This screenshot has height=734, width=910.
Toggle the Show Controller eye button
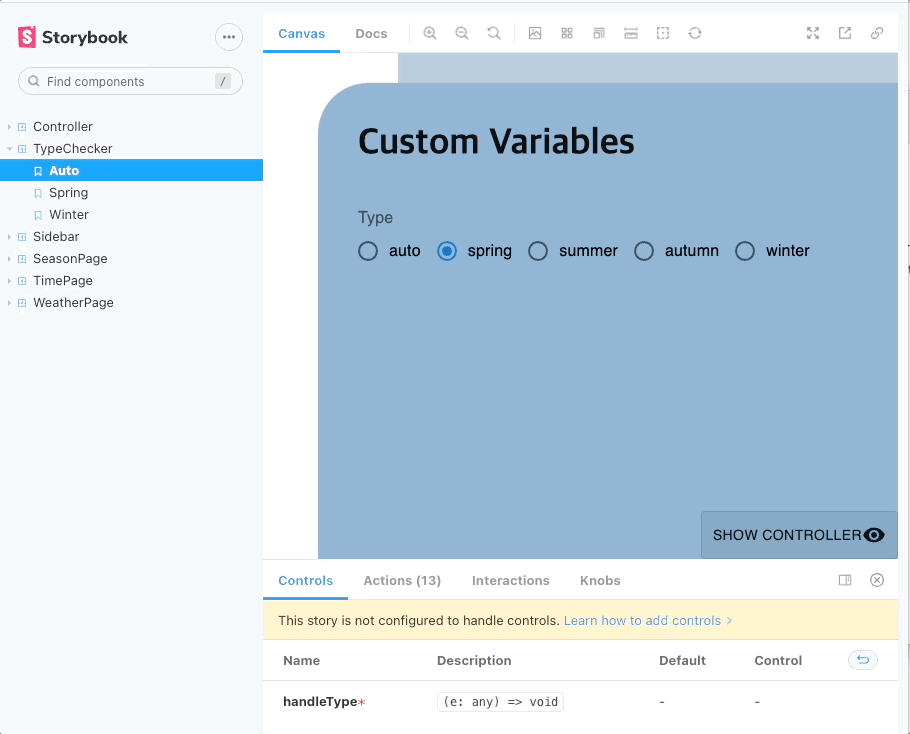click(799, 535)
